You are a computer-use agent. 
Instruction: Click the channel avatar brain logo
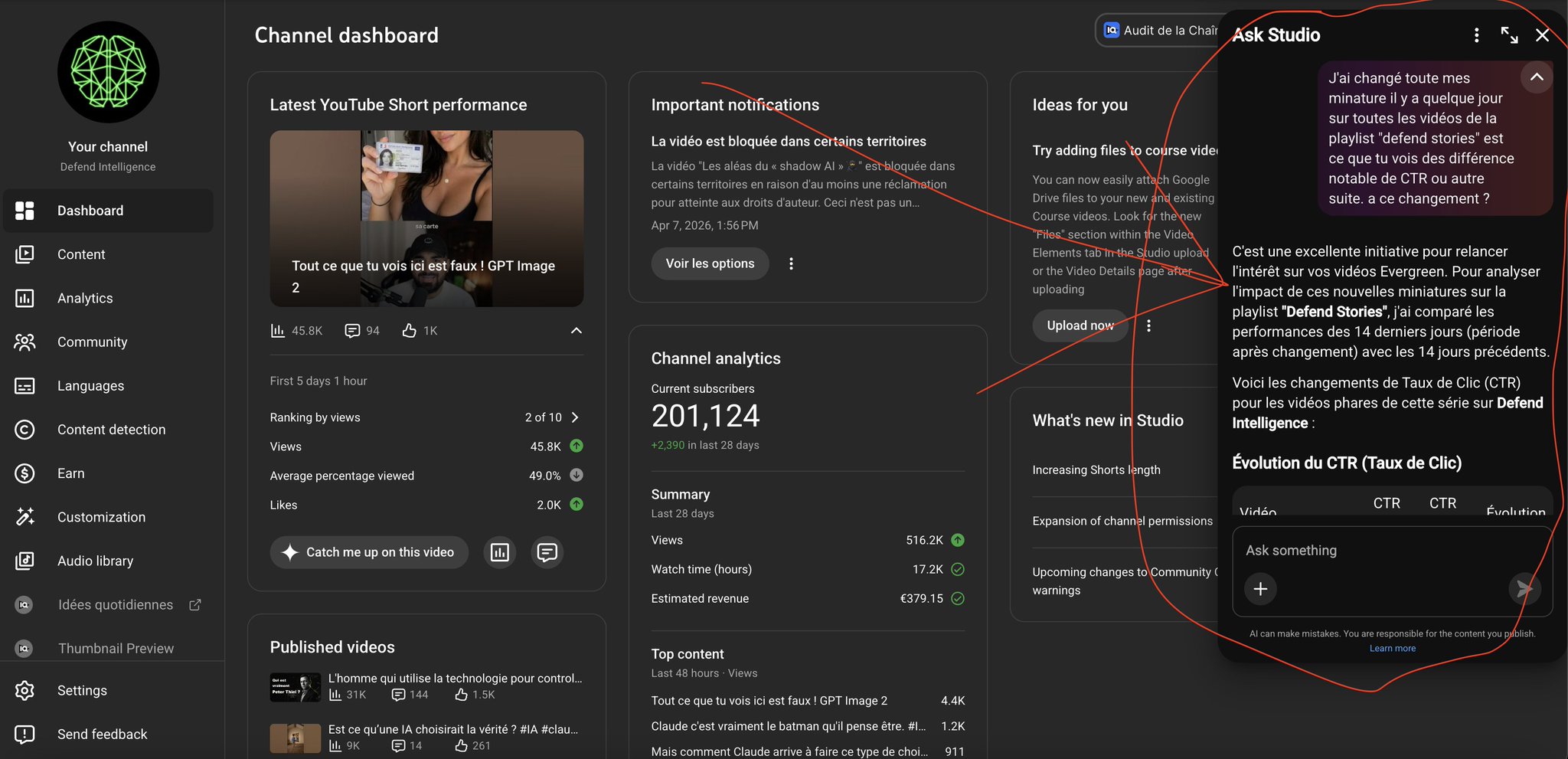(x=109, y=72)
